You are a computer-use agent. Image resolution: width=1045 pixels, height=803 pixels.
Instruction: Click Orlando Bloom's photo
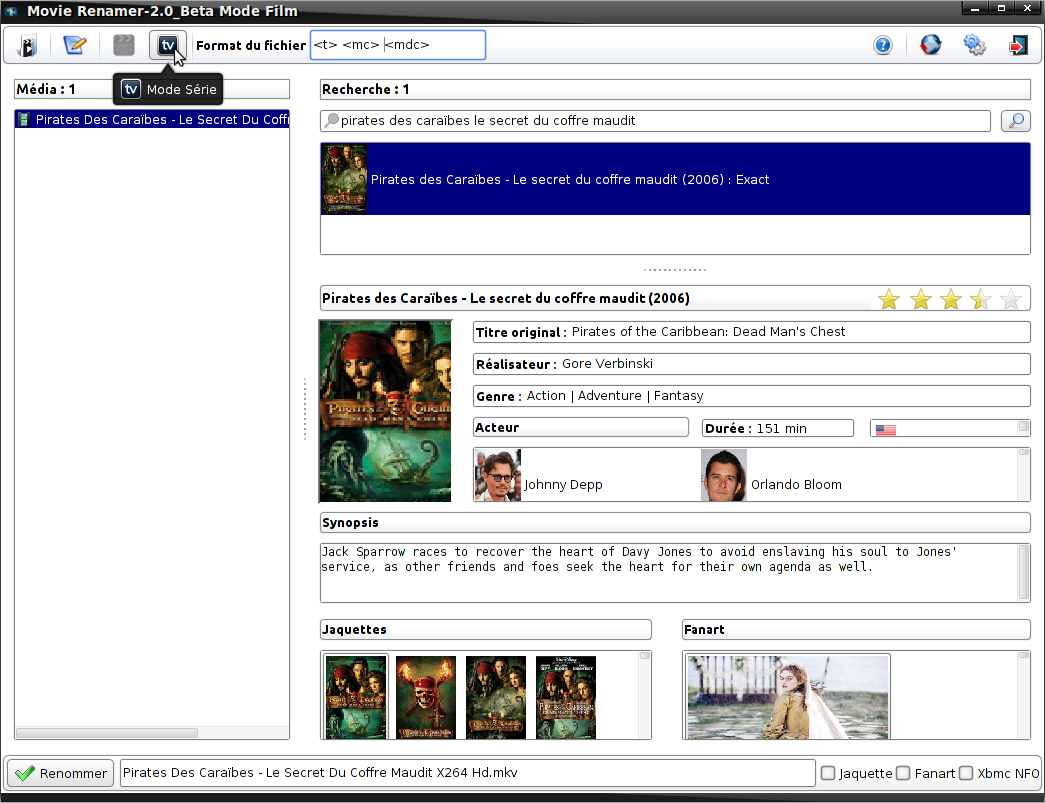pyautogui.click(x=724, y=476)
